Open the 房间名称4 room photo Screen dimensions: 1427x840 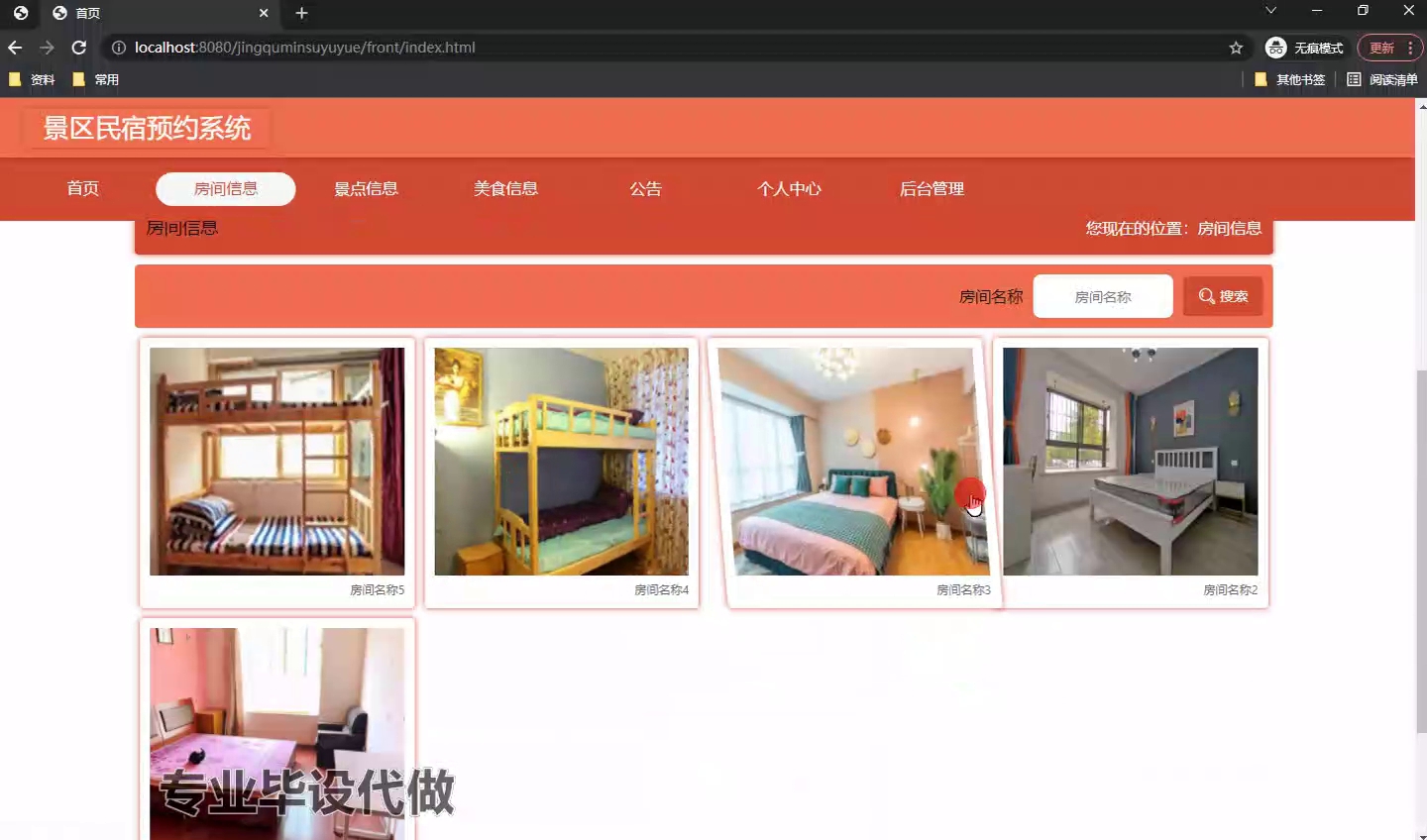point(561,461)
